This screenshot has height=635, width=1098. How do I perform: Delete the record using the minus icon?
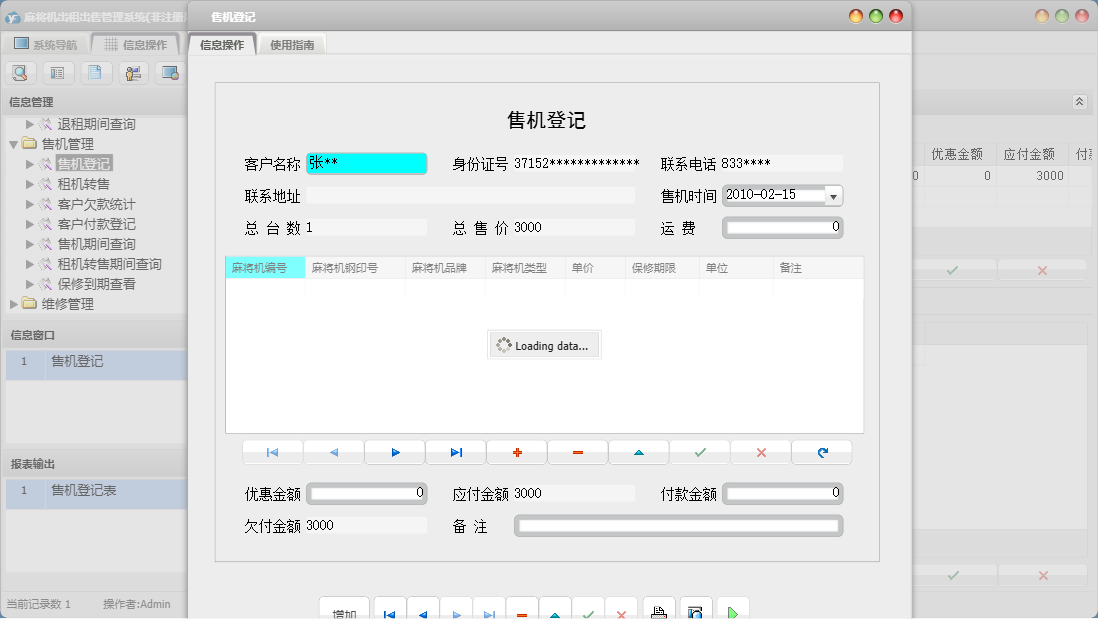(x=577, y=452)
